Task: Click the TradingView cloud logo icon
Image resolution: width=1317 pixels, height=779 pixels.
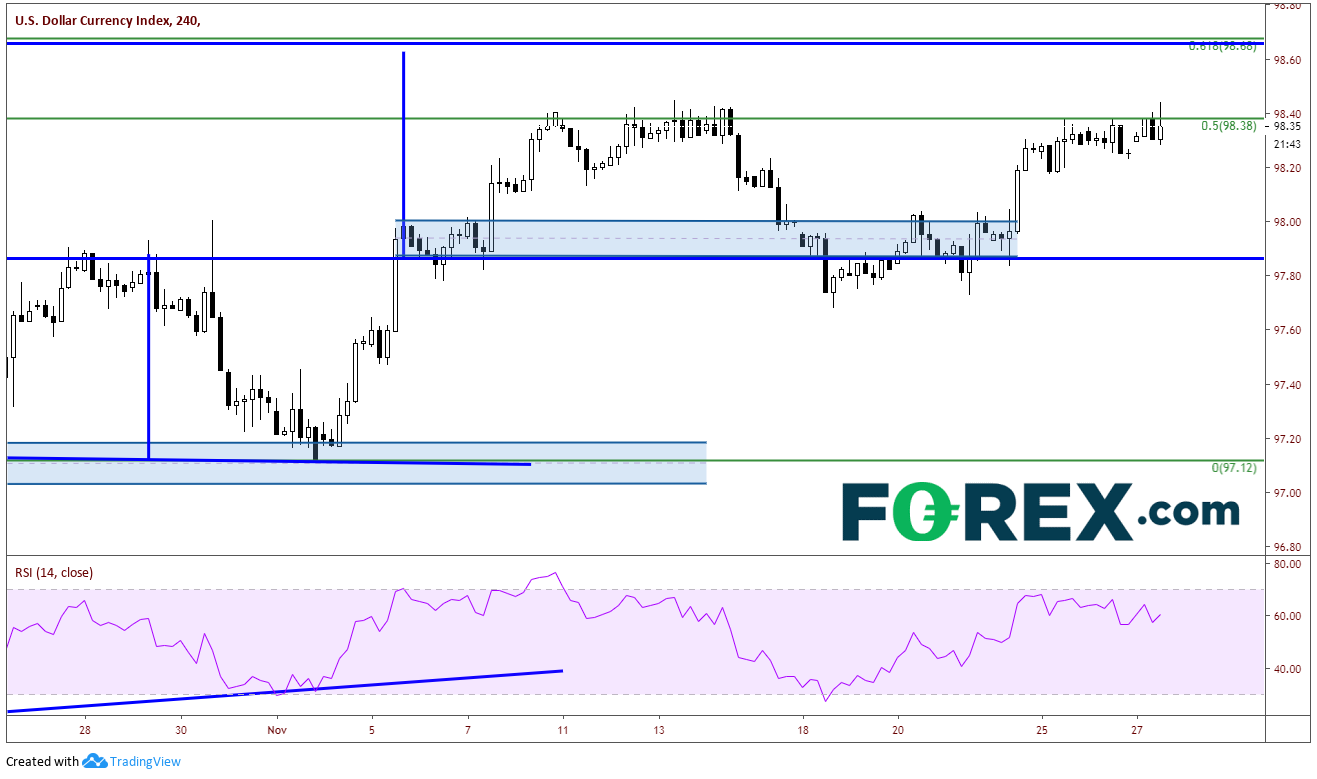Action: pos(95,762)
